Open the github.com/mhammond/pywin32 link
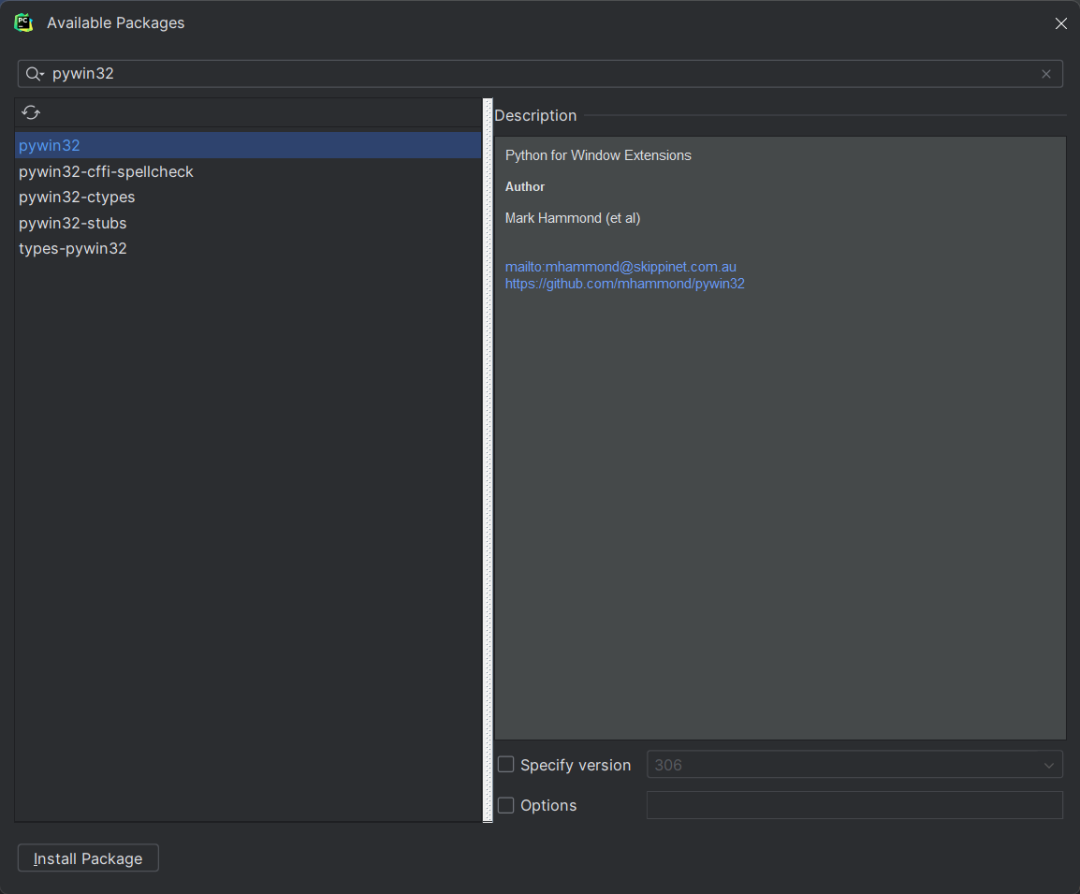The image size is (1080, 894). point(625,284)
